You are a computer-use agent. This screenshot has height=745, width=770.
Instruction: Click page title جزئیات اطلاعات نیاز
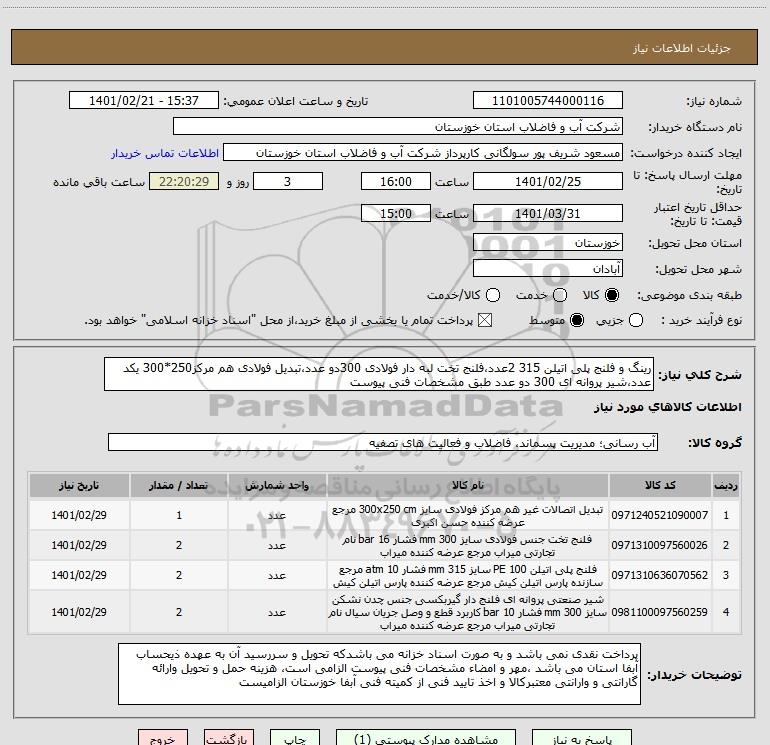(x=681, y=48)
